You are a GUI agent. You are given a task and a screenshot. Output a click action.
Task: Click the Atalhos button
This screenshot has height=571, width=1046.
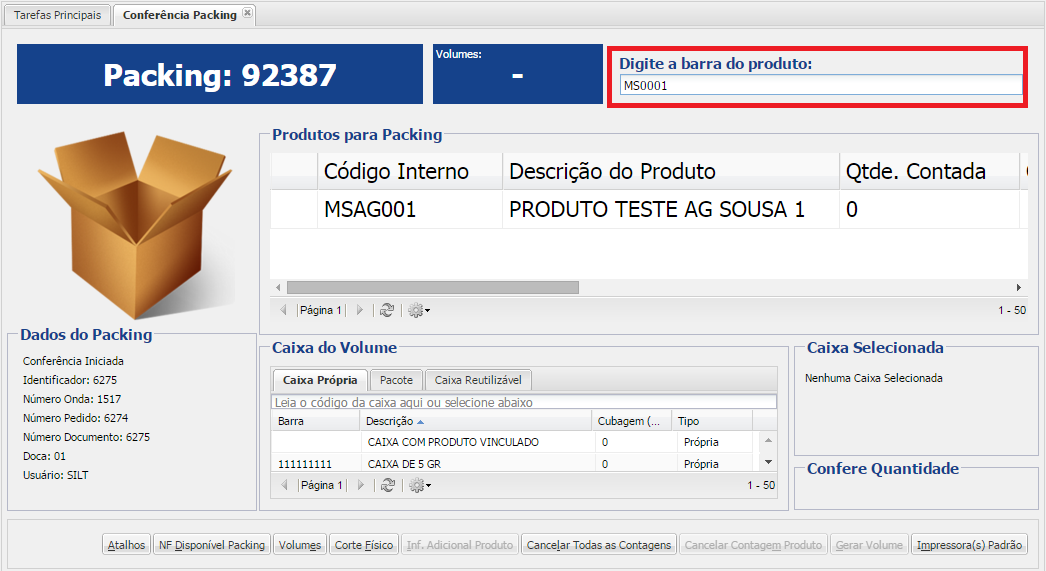coord(126,545)
